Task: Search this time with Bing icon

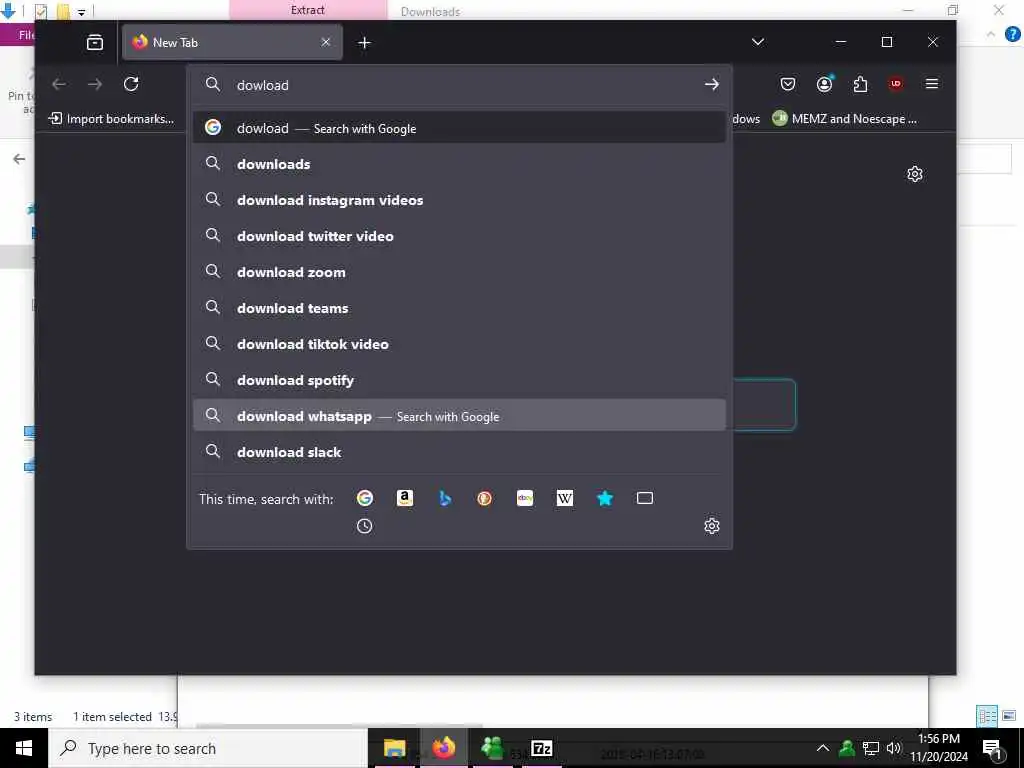Action: point(445,498)
